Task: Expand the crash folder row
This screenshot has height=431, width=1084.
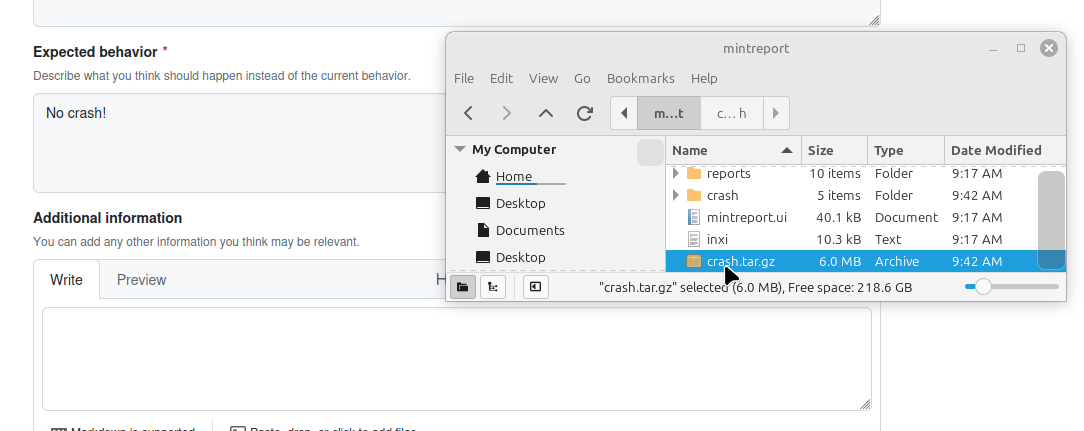Action: tap(676, 195)
